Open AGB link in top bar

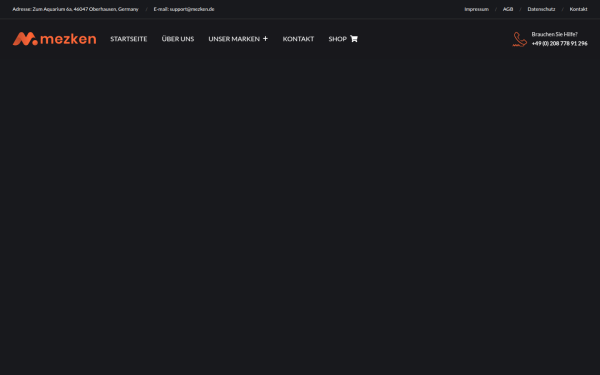pos(508,9)
